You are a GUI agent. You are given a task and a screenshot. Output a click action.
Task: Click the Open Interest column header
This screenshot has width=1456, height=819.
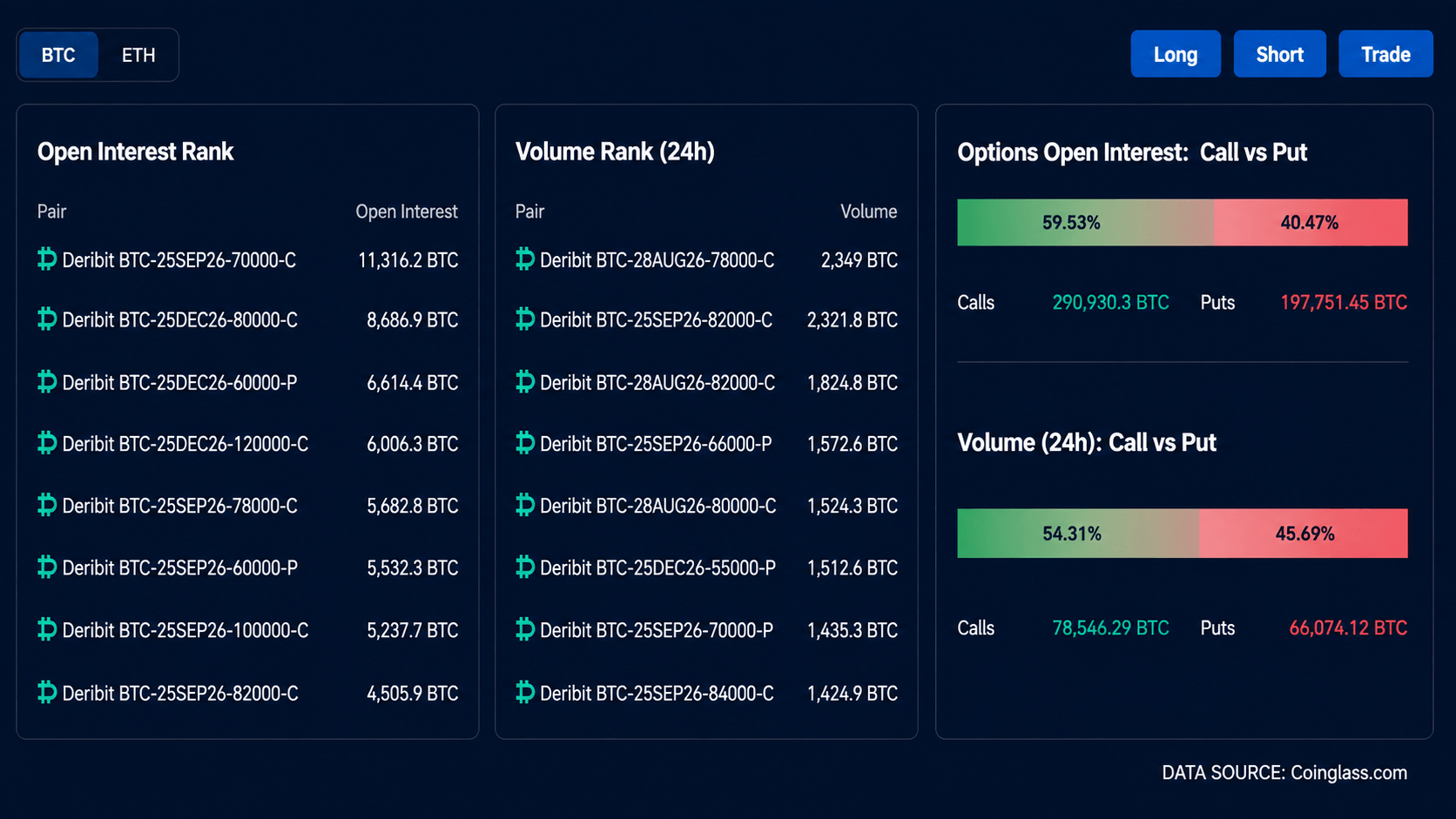tap(407, 211)
